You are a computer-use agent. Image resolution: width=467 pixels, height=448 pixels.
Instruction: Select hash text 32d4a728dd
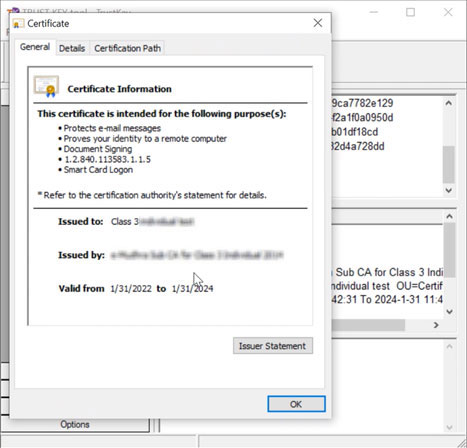(x=358, y=146)
